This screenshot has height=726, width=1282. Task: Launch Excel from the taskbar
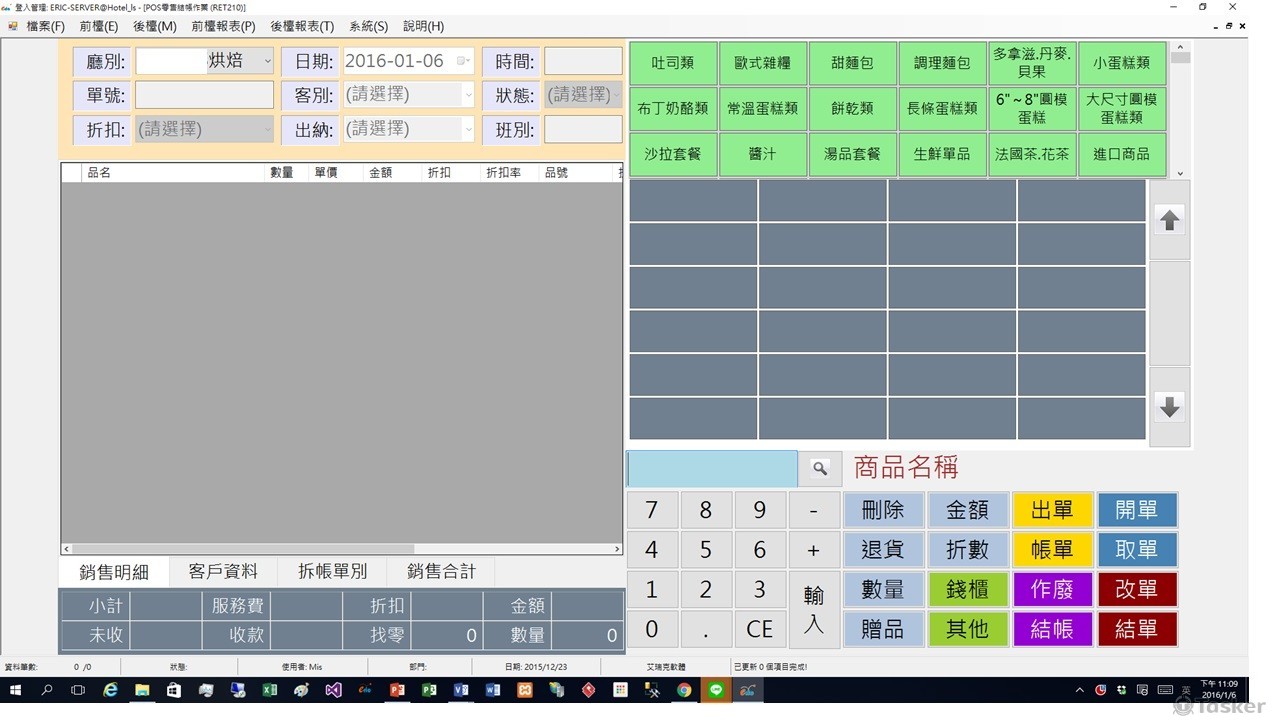[270, 690]
